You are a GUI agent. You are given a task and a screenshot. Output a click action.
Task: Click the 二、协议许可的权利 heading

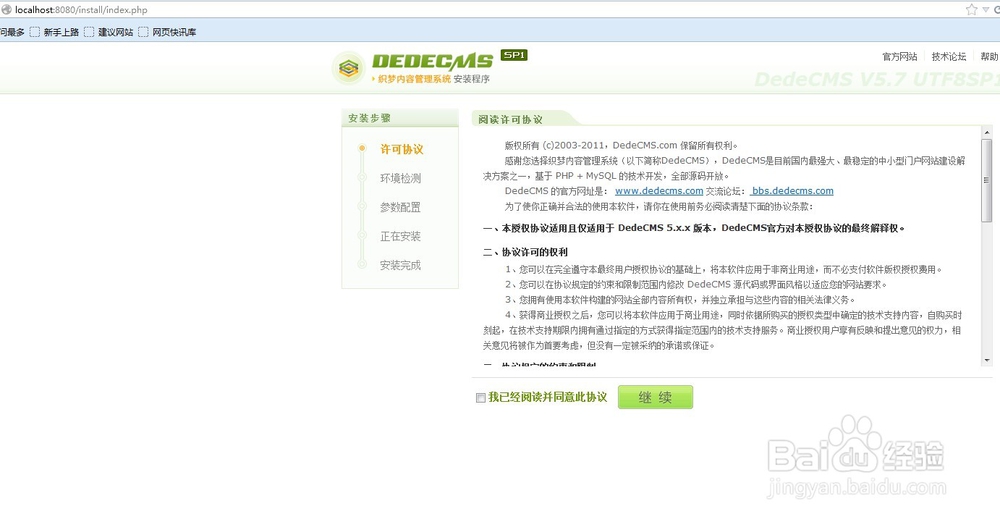[x=525, y=252]
